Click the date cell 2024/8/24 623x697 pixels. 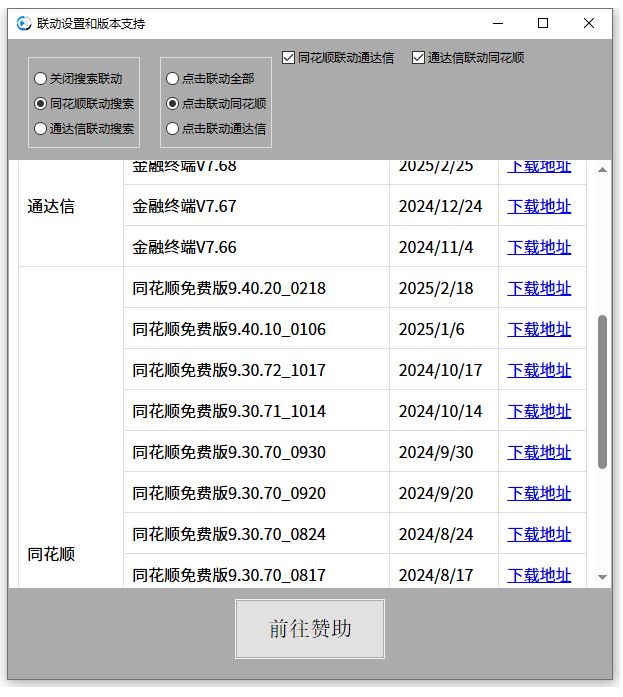click(x=444, y=534)
